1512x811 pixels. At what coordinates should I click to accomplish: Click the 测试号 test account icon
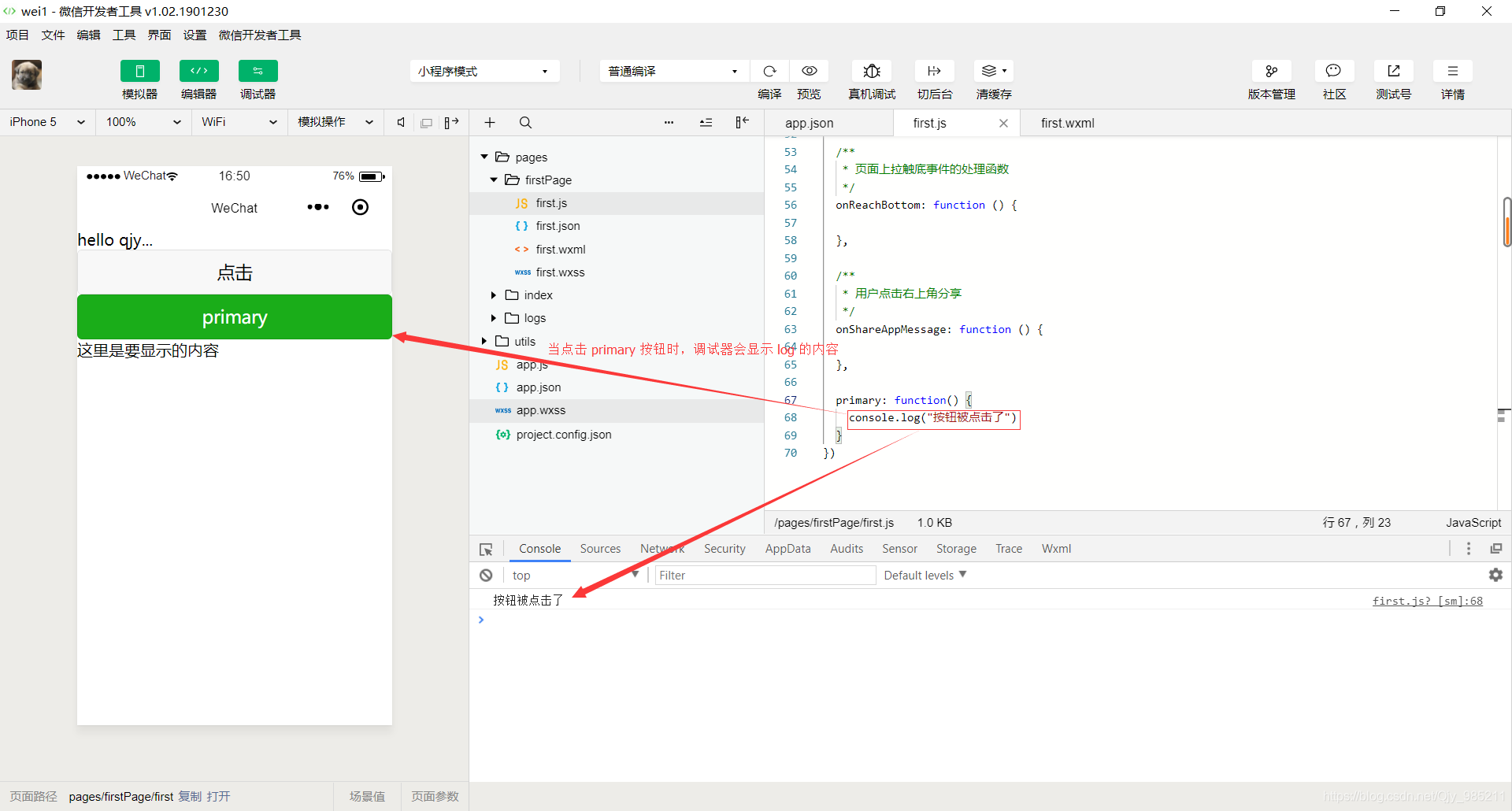tap(1393, 71)
